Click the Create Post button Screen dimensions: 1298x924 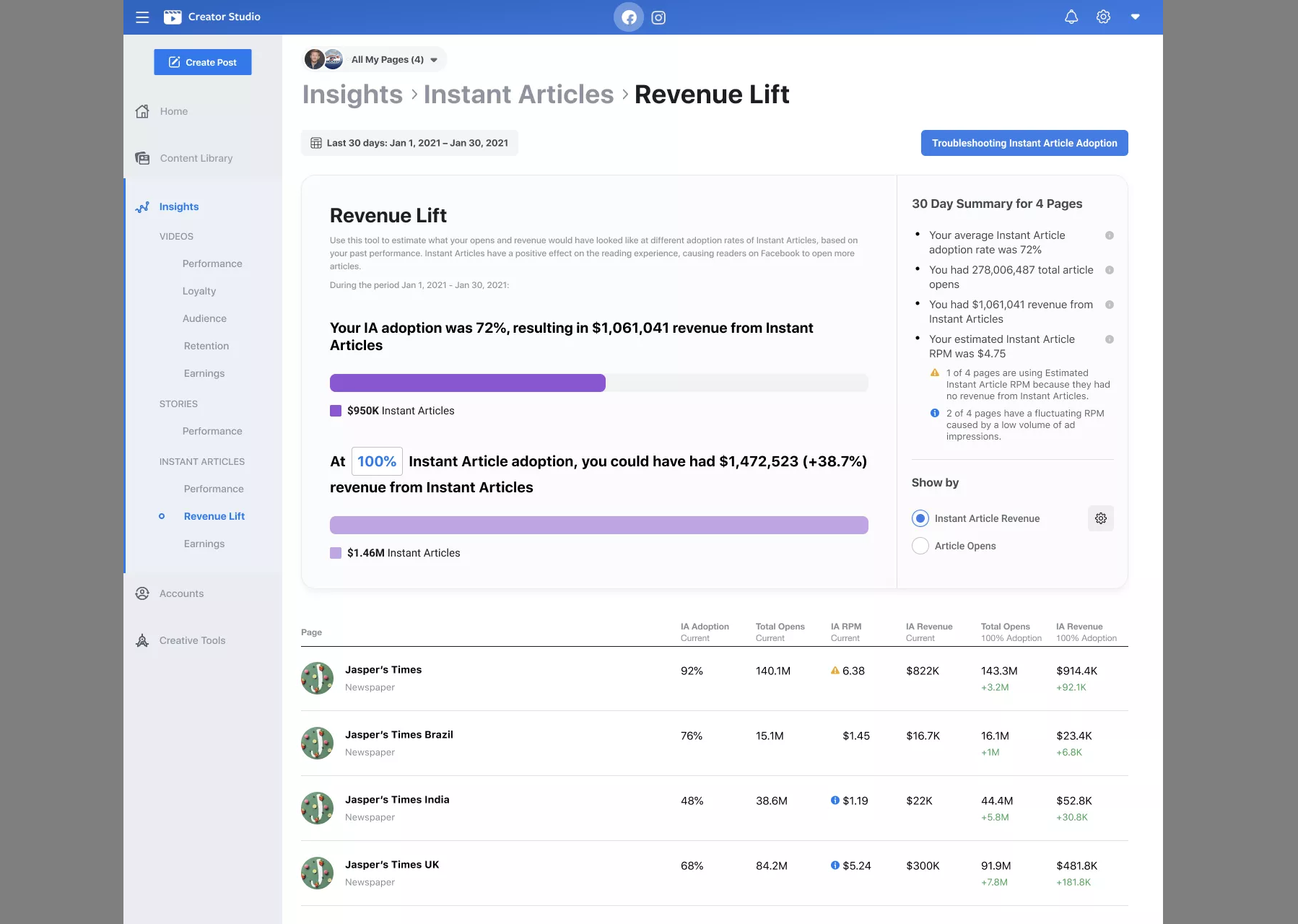tap(203, 62)
